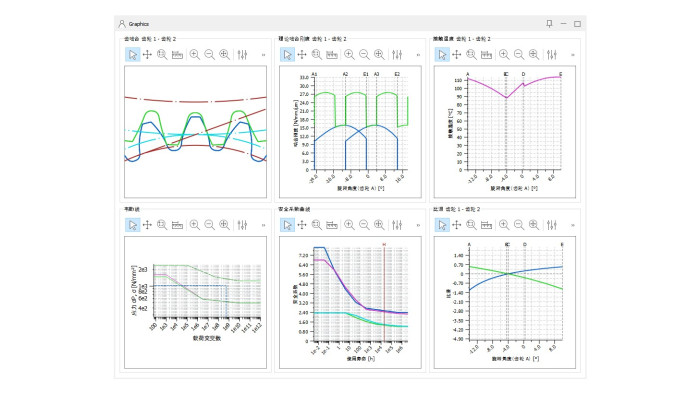Image resolution: width=700 pixels, height=393 pixels.
Task: Expand toolbar overflow in load cycles S-N panel
Action: pyautogui.click(x=263, y=225)
